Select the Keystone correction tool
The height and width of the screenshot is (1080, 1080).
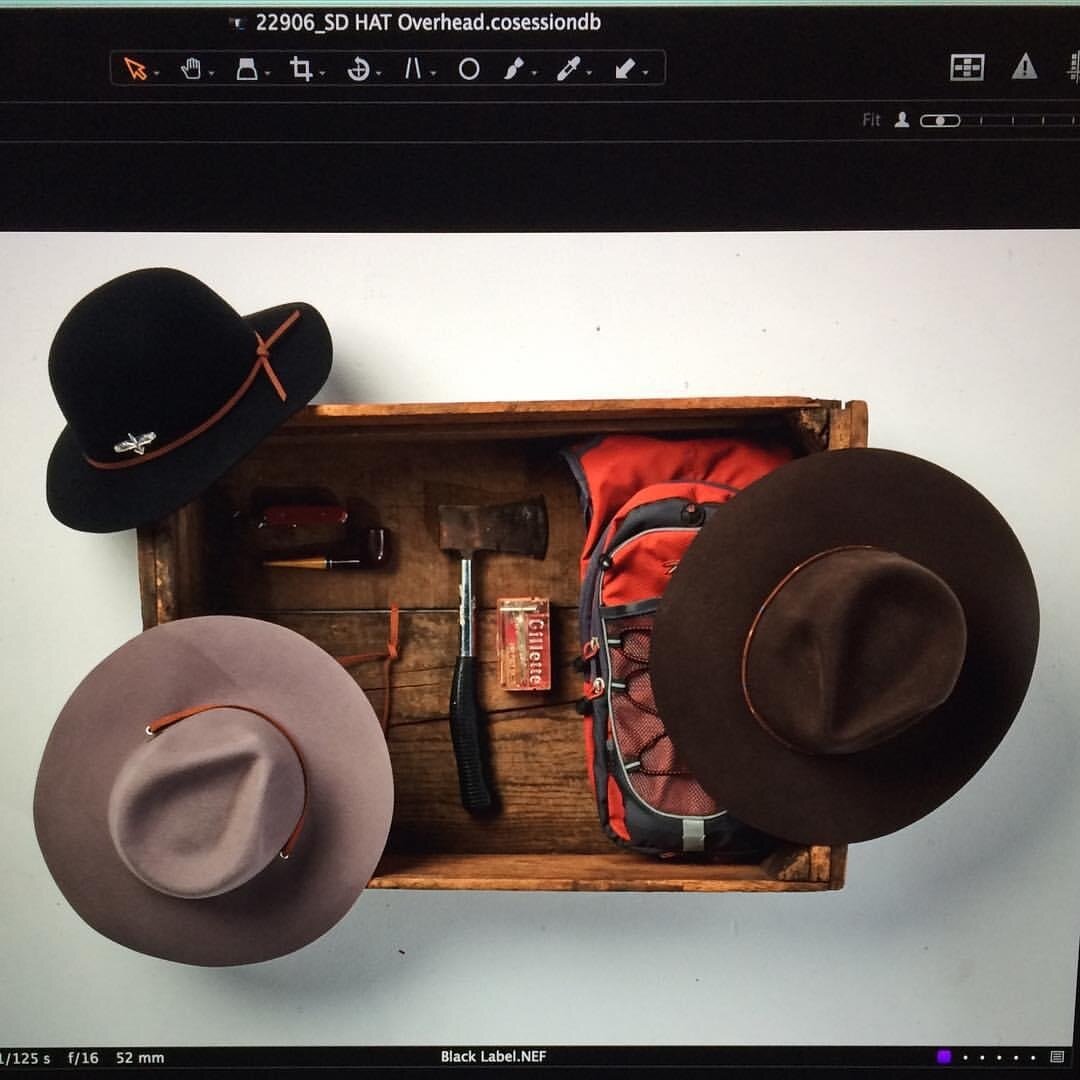click(247, 68)
